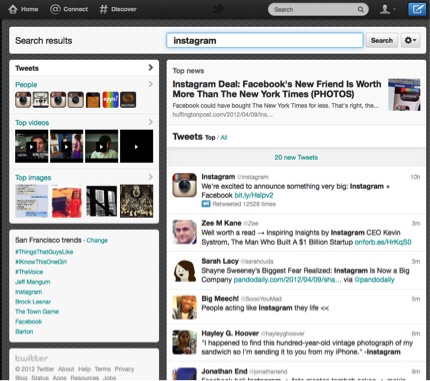Expand People results chevron
430x381 pixels.
tap(151, 84)
